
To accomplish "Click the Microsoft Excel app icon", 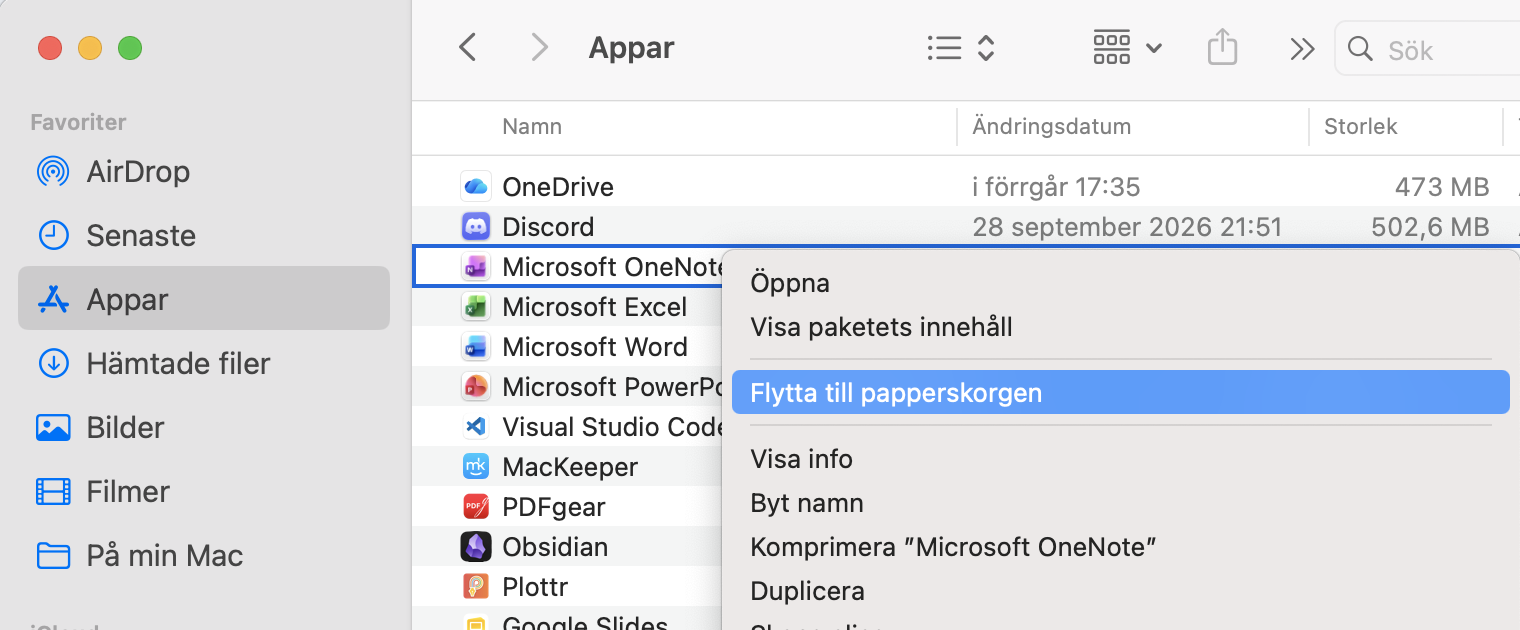I will 475,307.
